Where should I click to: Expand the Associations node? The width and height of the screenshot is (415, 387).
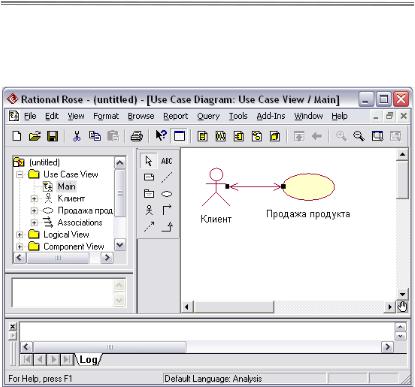click(34, 223)
